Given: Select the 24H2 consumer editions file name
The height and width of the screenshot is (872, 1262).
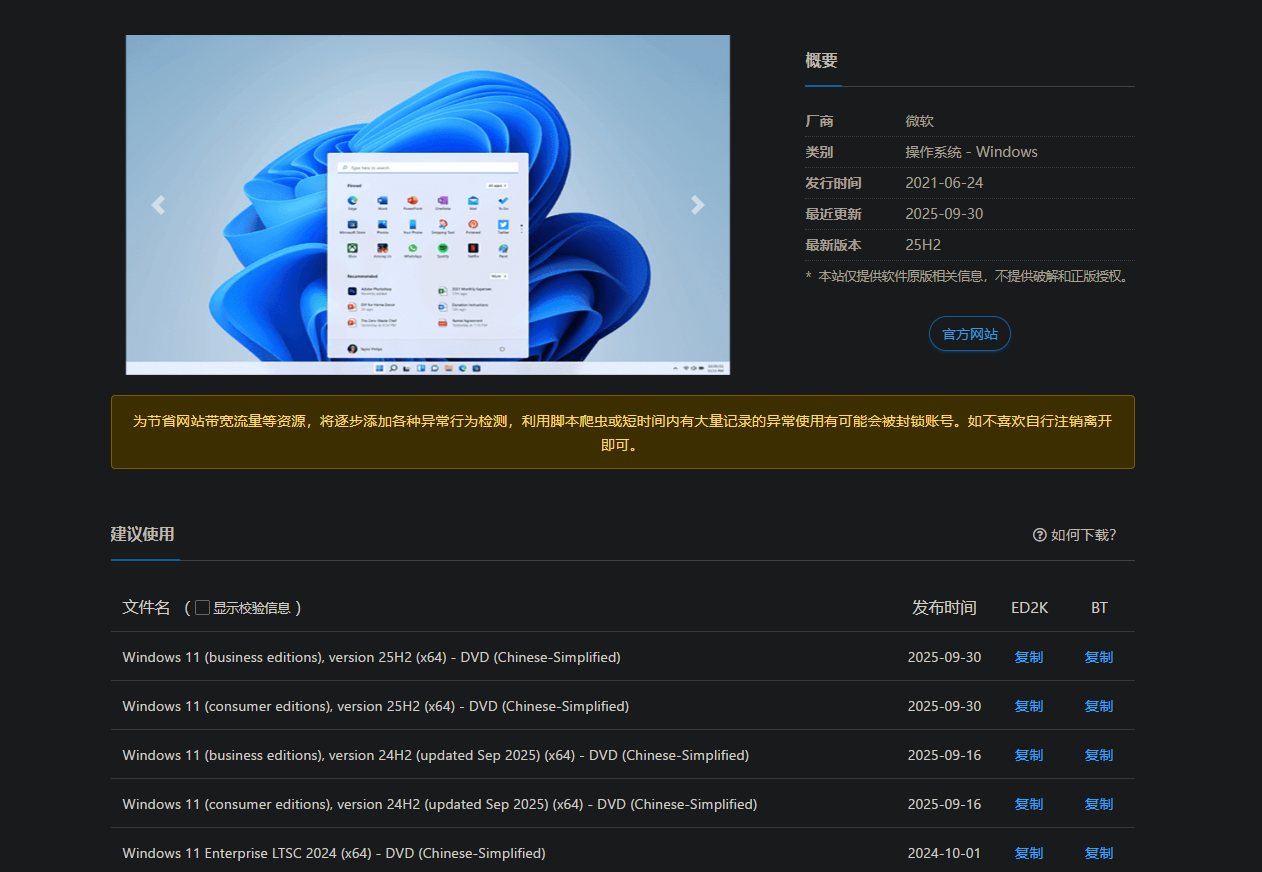Looking at the screenshot, I should click(439, 804).
